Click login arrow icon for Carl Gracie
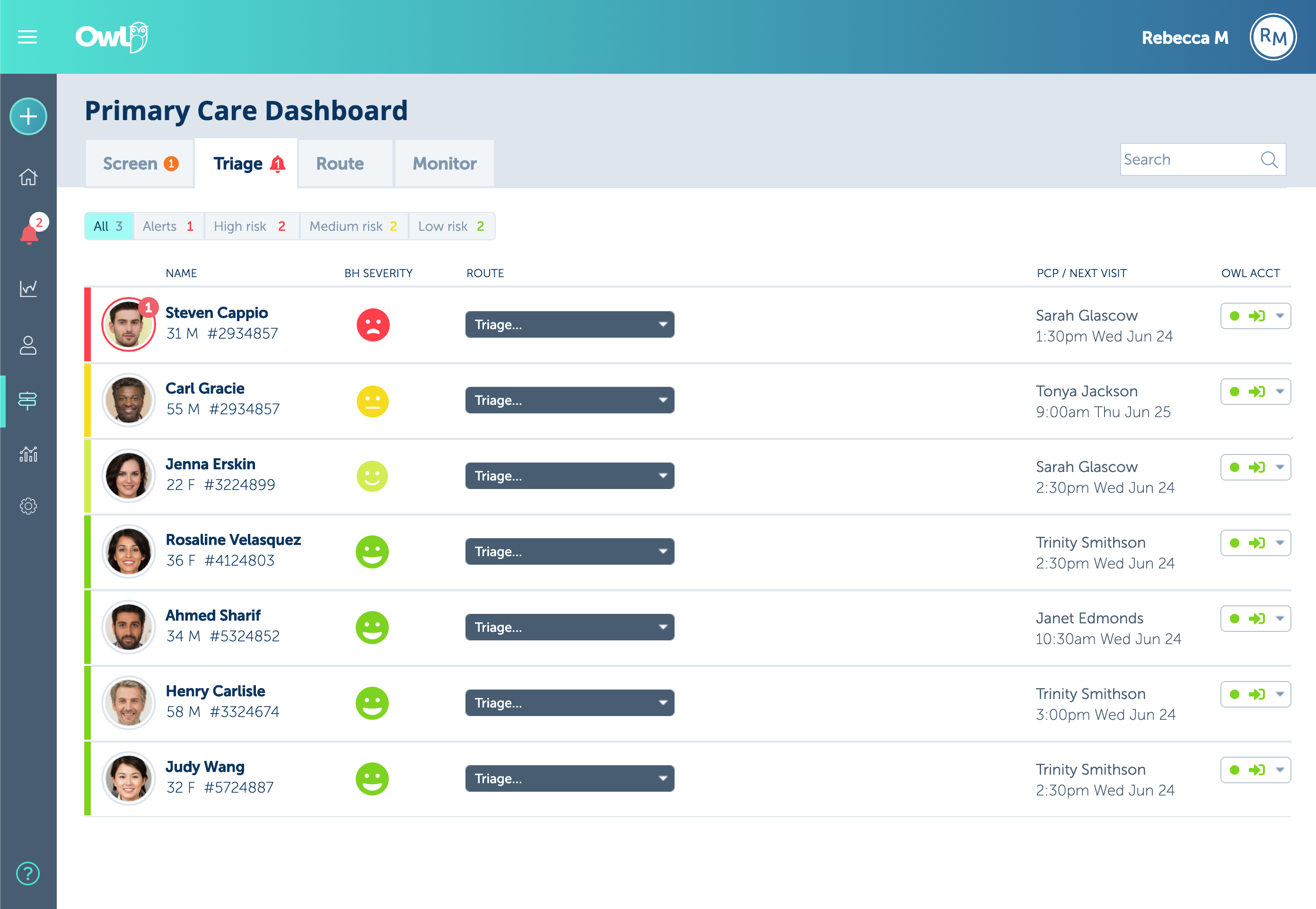1316x909 pixels. (x=1257, y=392)
